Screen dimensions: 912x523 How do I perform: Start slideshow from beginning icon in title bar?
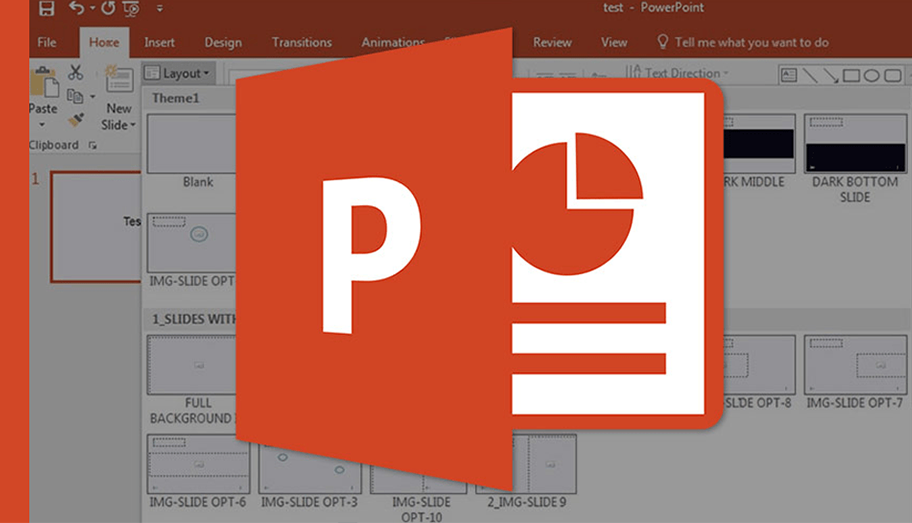pos(131,8)
